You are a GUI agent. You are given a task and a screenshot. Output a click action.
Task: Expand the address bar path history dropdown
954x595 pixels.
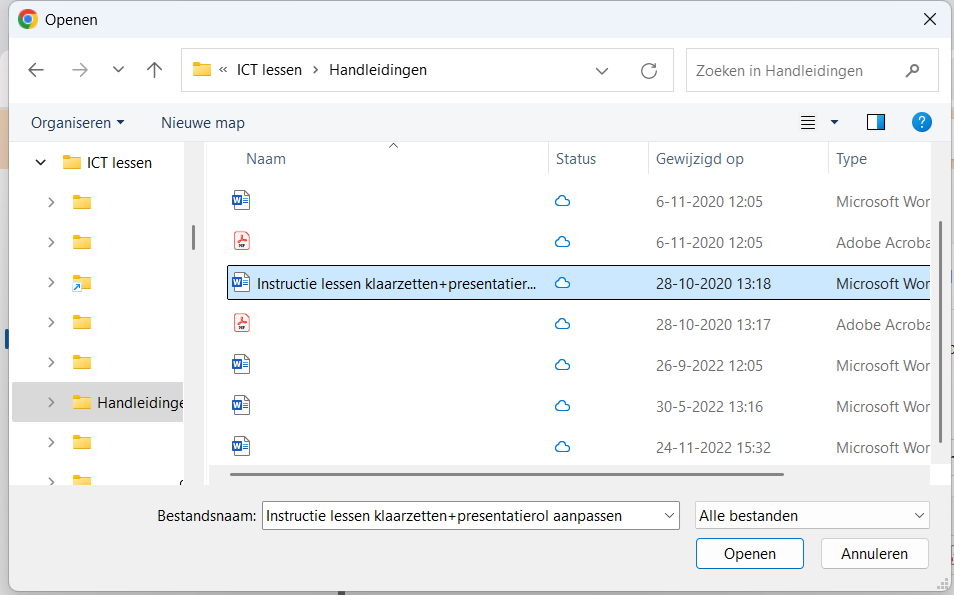point(602,71)
